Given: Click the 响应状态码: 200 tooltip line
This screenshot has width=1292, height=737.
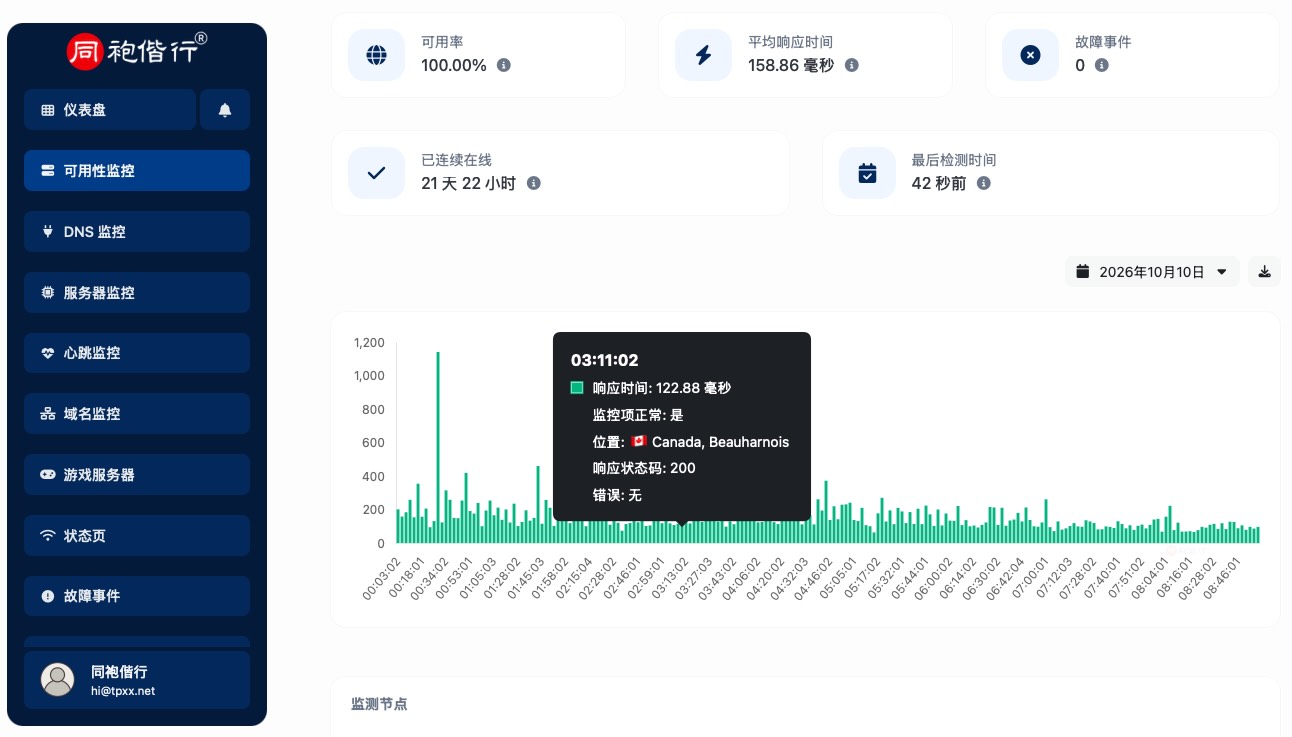Looking at the screenshot, I should click(644, 468).
